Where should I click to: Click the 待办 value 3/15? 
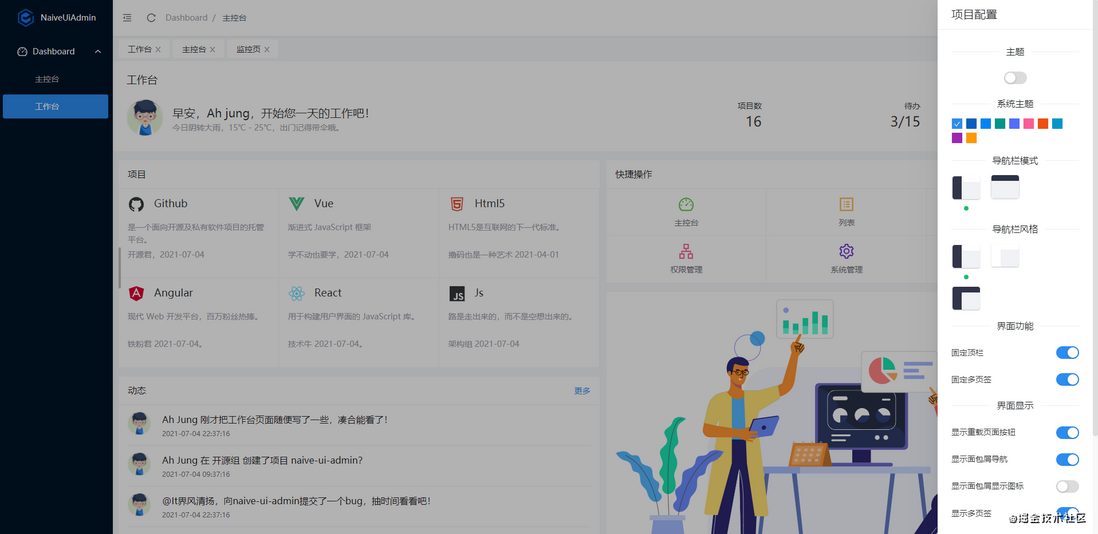point(905,122)
